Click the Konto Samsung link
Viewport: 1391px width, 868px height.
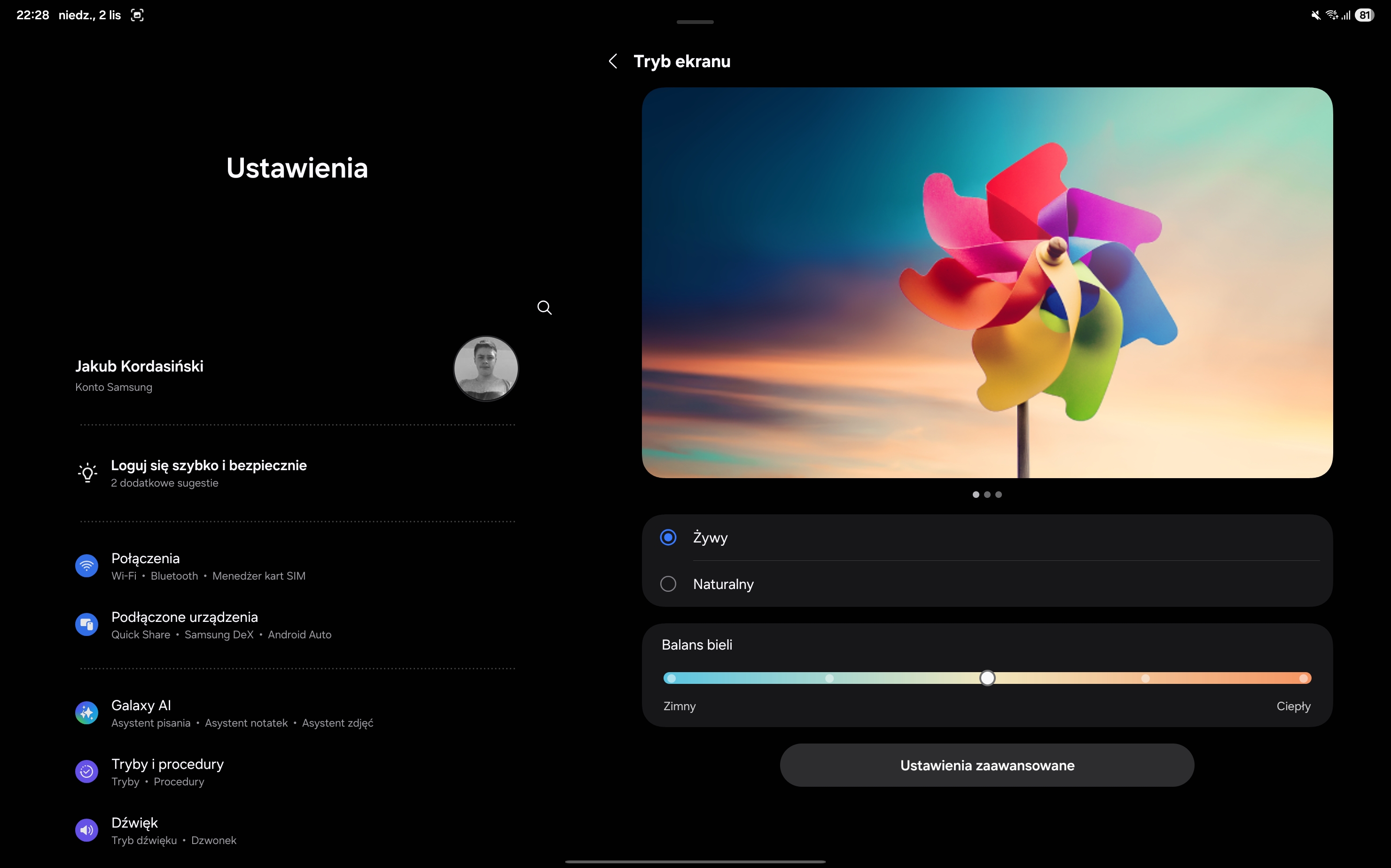point(114,387)
